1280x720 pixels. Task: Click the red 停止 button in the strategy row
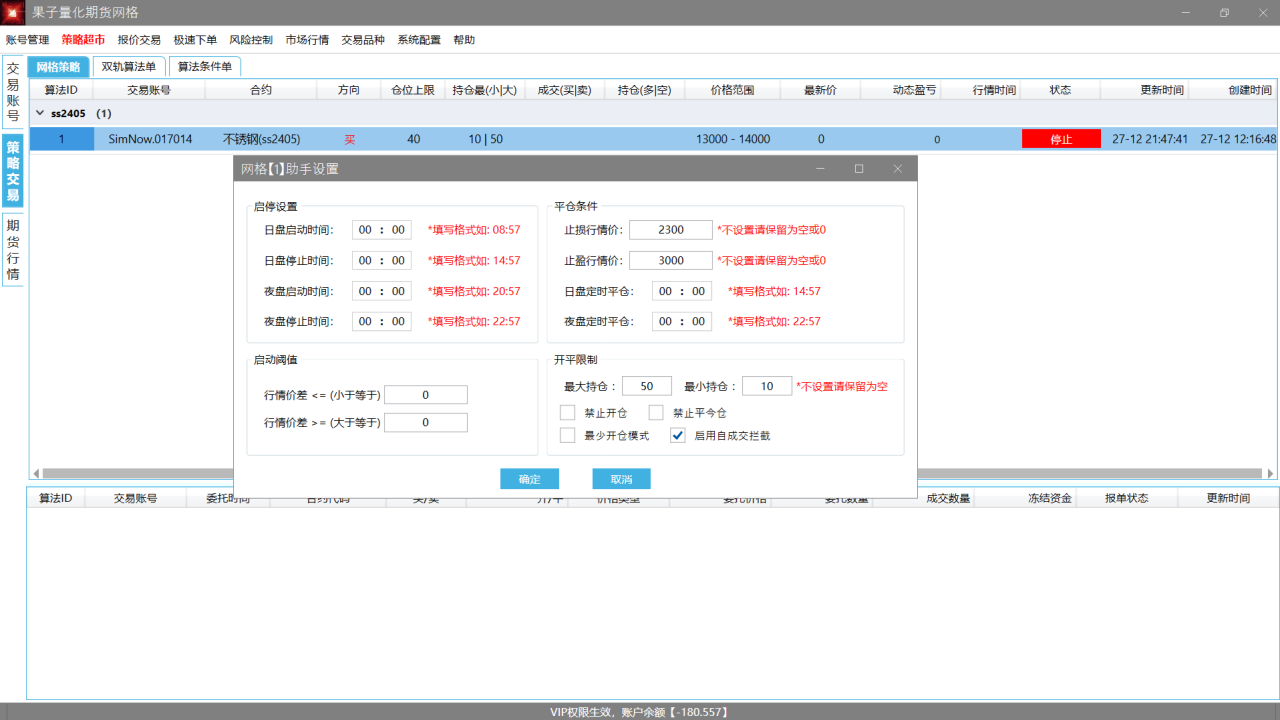point(1060,138)
